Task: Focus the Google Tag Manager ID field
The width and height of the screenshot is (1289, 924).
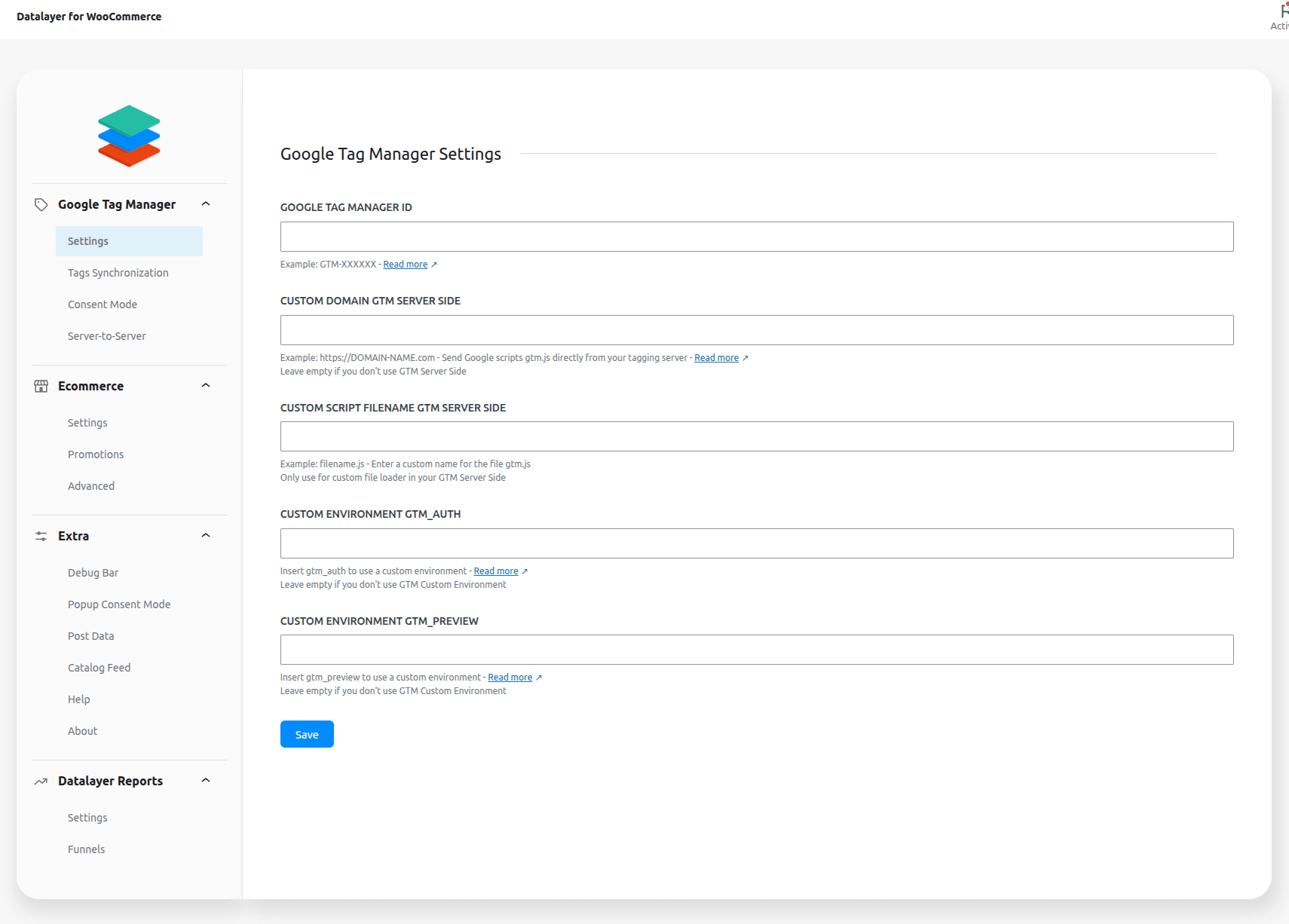Action: 757,237
